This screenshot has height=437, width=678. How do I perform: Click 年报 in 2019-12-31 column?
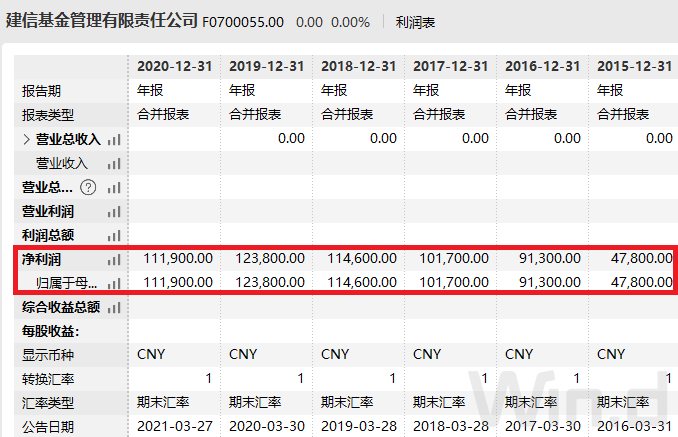242,90
